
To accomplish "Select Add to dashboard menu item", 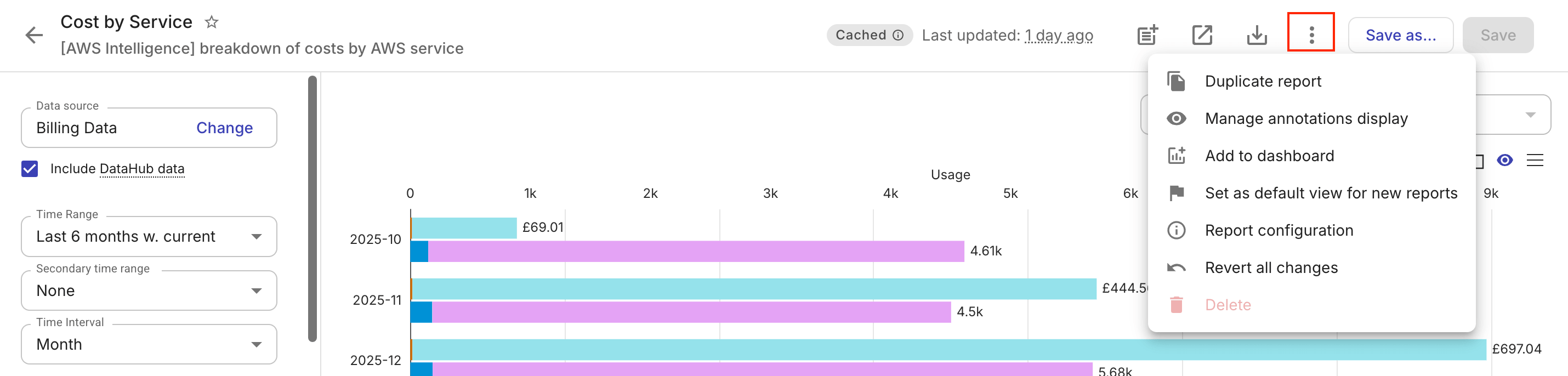I will 1269,156.
